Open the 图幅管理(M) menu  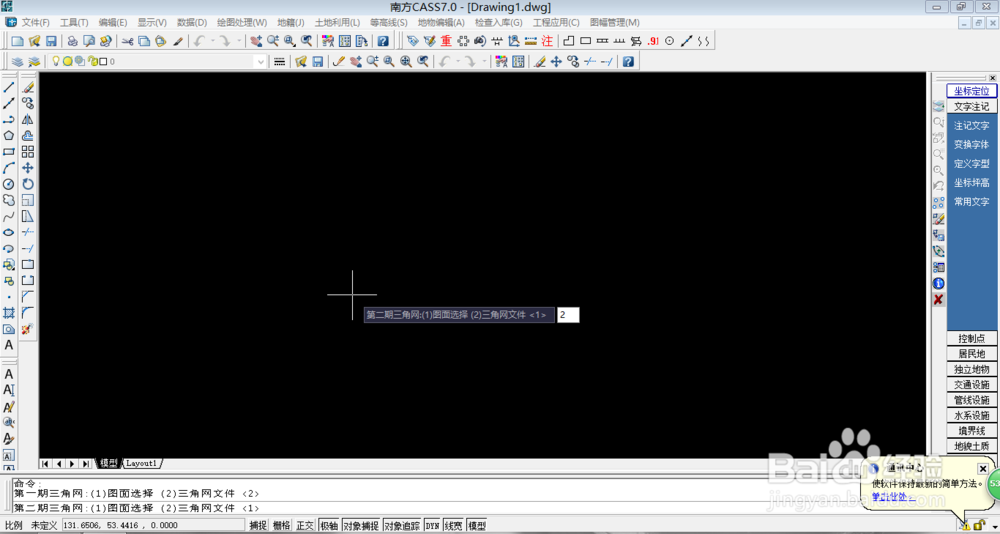(615, 22)
